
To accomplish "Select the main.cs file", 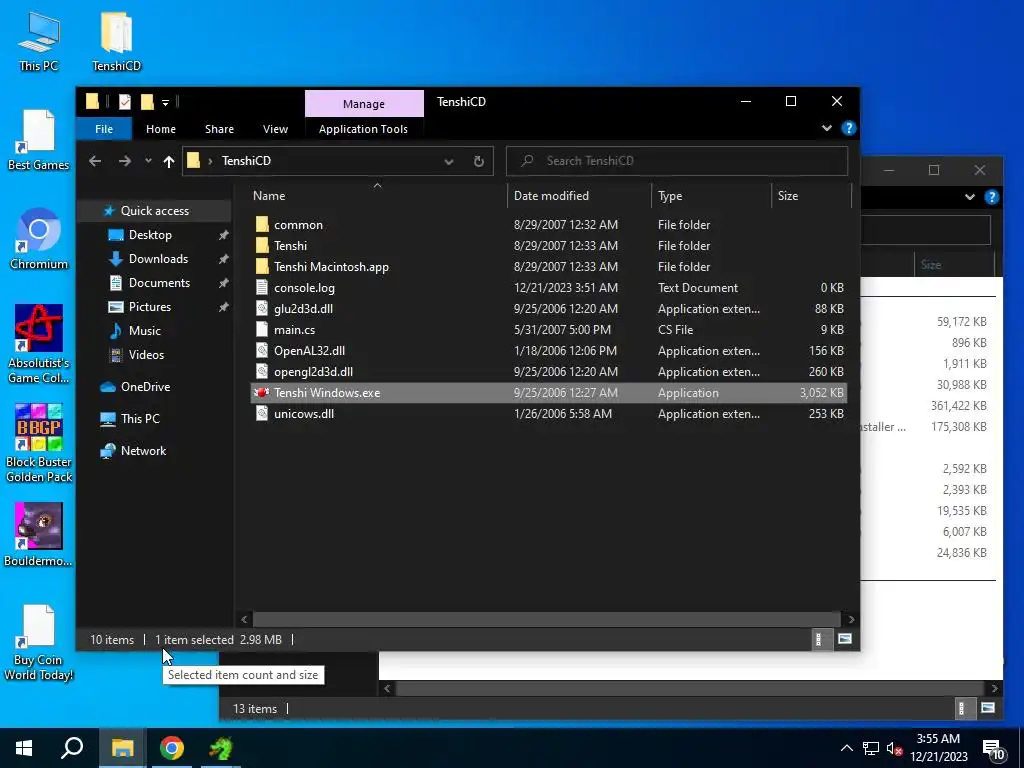I will tap(549, 329).
